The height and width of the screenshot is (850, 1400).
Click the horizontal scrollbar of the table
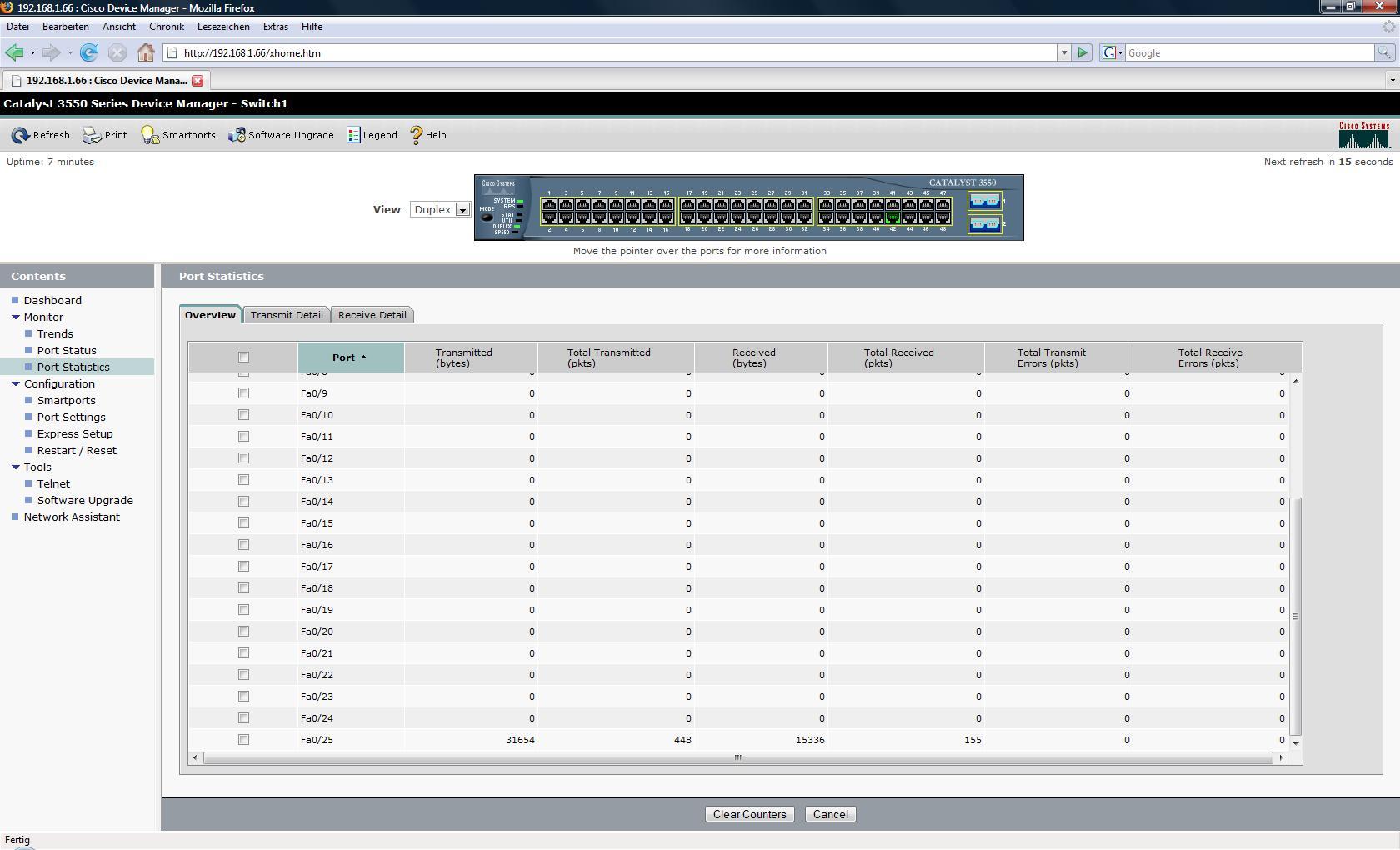click(x=737, y=757)
